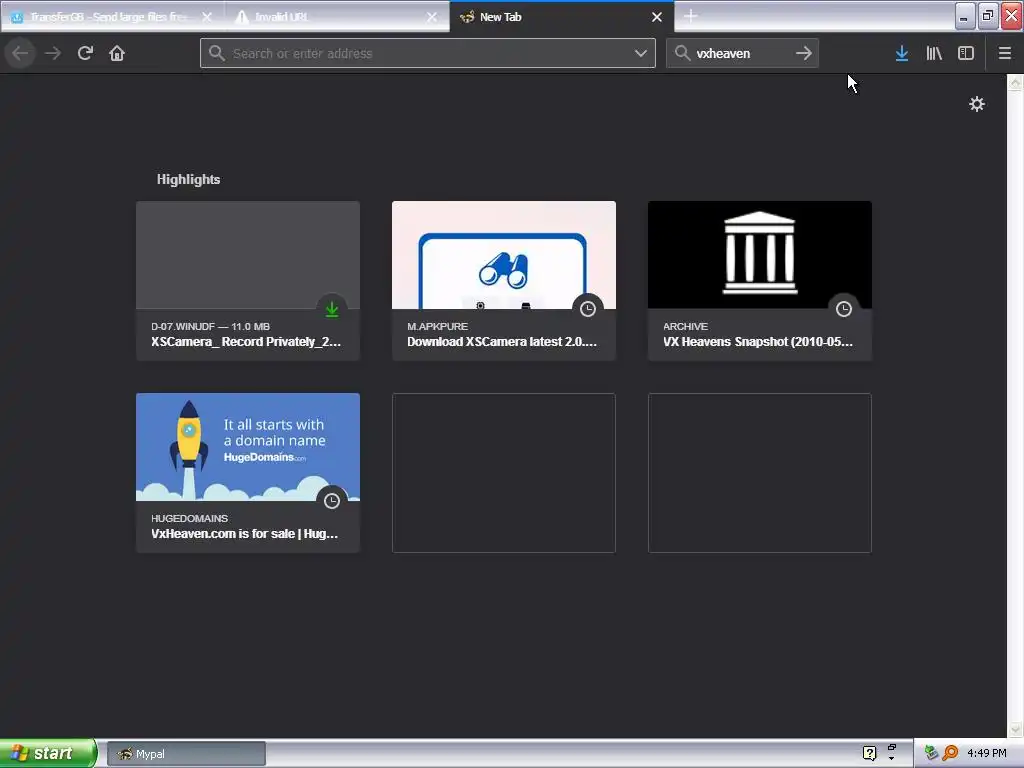The height and width of the screenshot is (768, 1024).
Task: Click the Highlights section heading
Action: tap(188, 179)
